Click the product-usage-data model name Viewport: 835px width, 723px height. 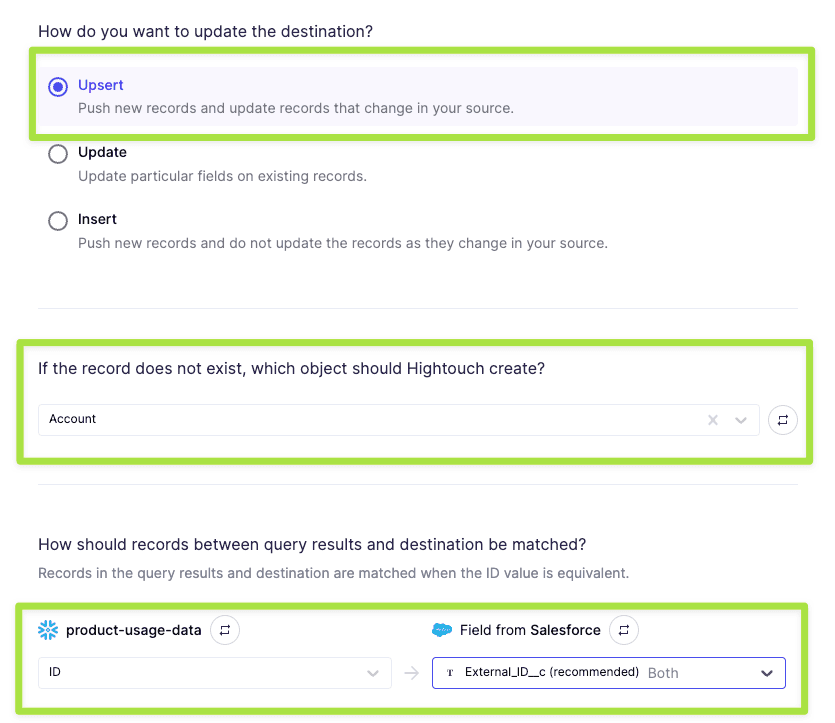[134, 630]
